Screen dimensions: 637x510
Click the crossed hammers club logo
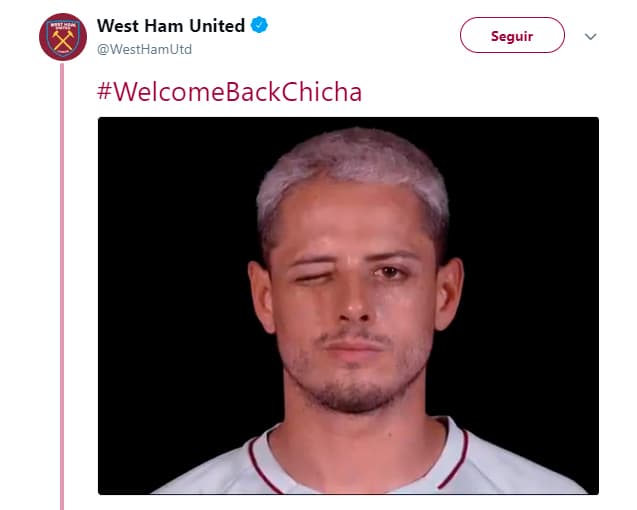pos(63,37)
